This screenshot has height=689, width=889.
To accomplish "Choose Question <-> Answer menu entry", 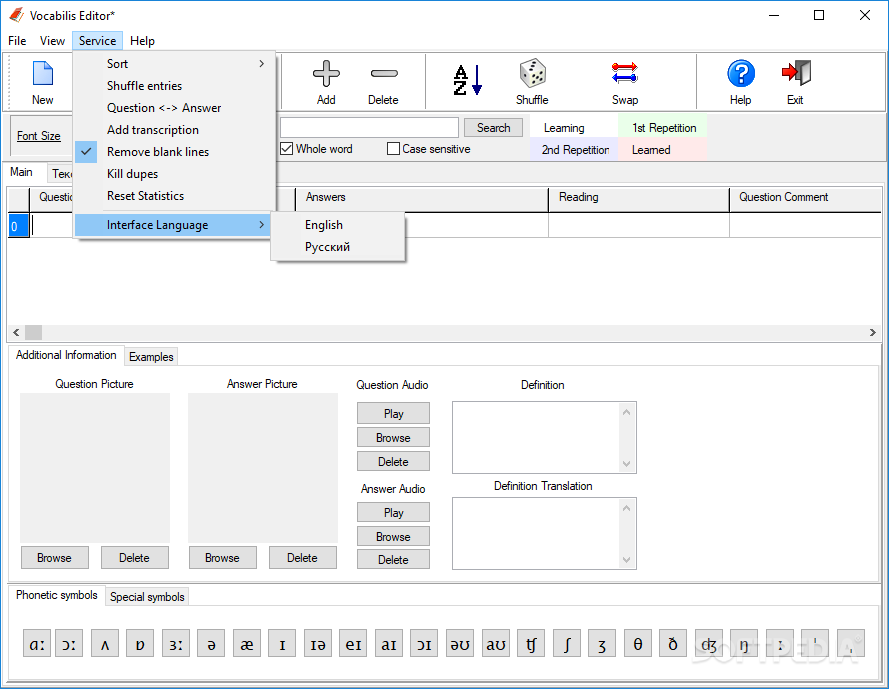I will click(175, 108).
